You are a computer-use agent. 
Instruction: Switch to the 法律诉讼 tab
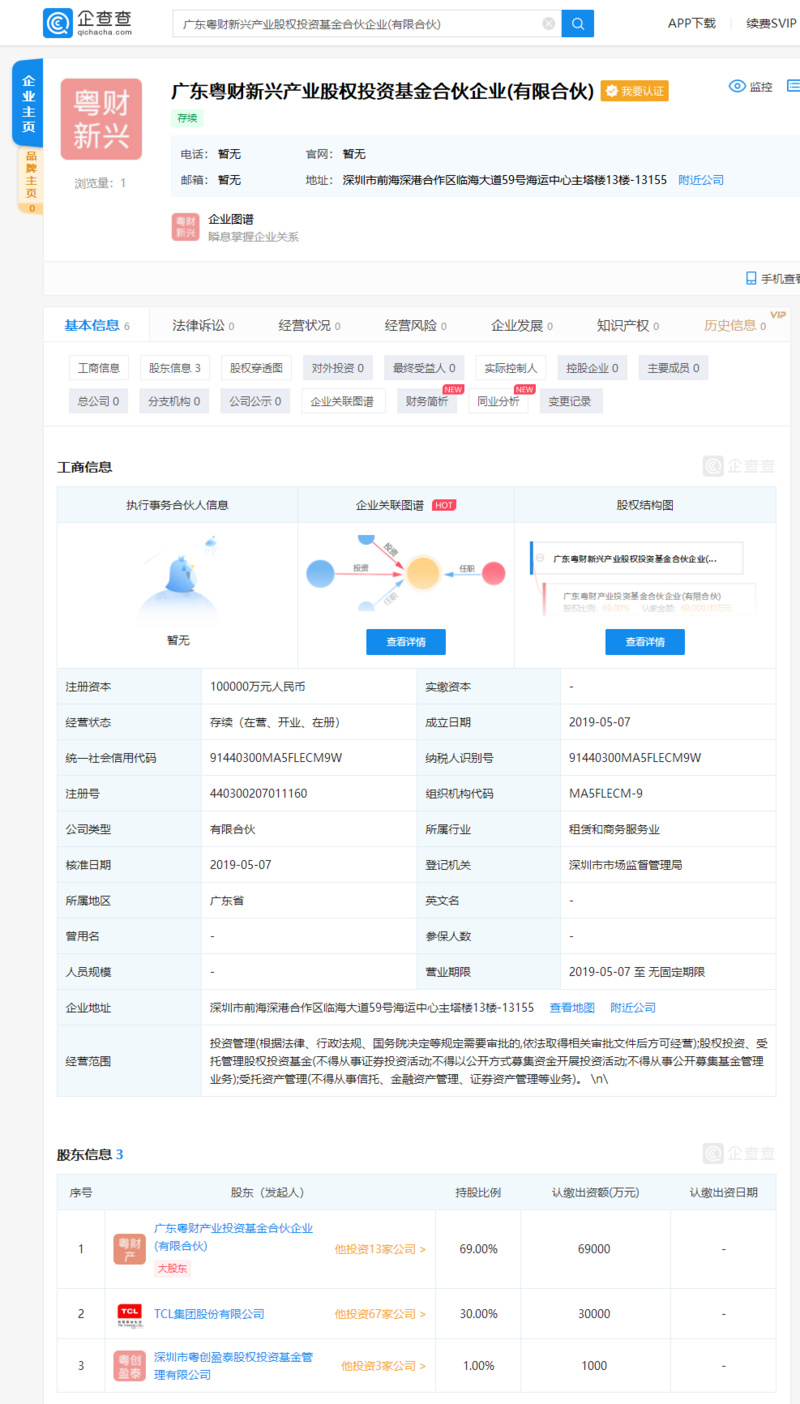[x=200, y=324]
